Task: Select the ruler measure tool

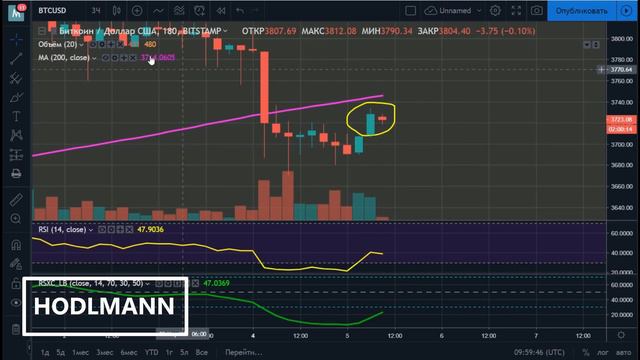Action: coord(16,200)
